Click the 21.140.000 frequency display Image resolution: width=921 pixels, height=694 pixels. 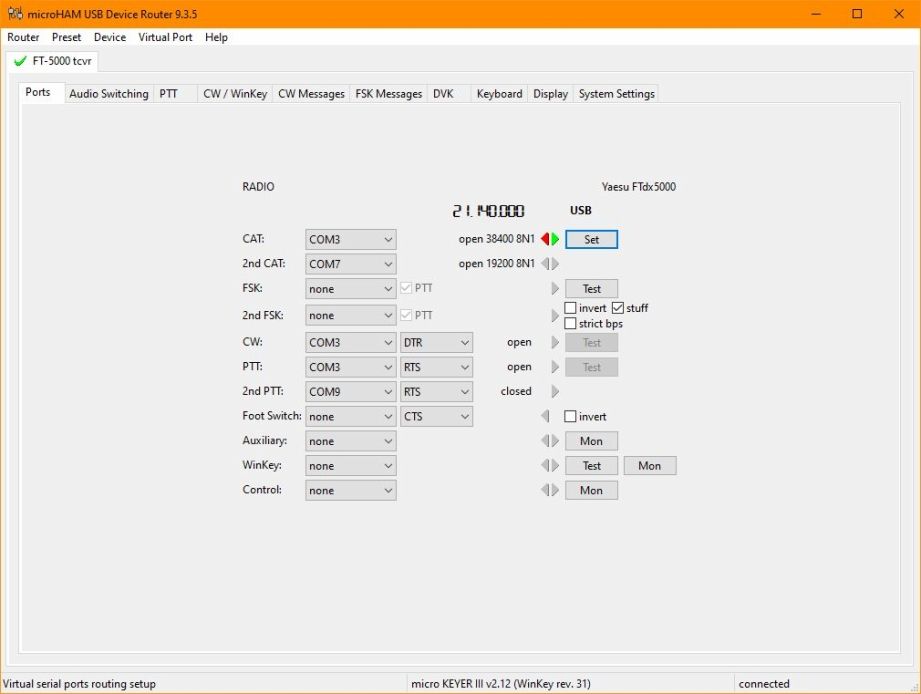click(x=488, y=211)
